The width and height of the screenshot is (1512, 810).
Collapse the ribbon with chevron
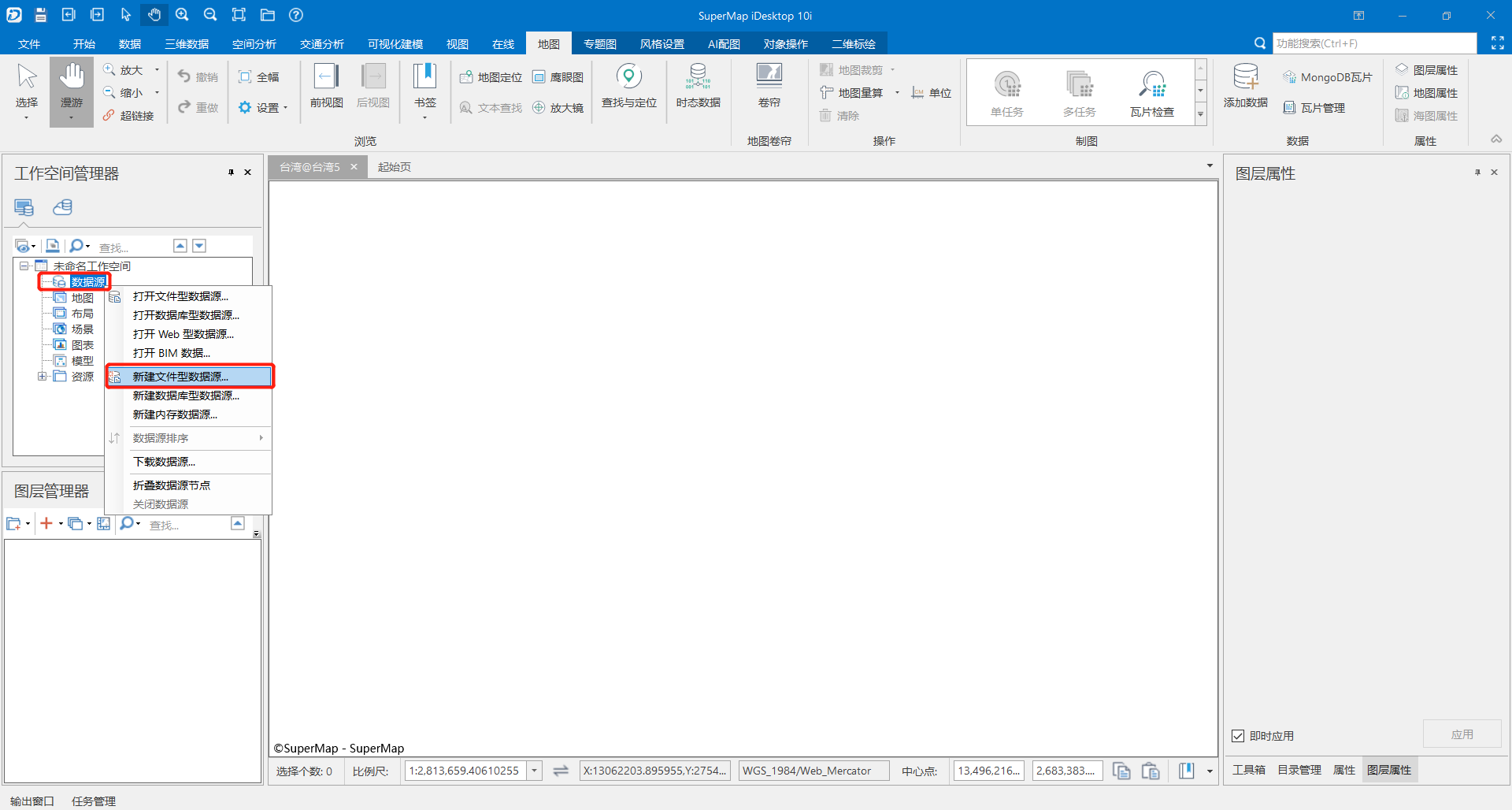[x=1496, y=139]
